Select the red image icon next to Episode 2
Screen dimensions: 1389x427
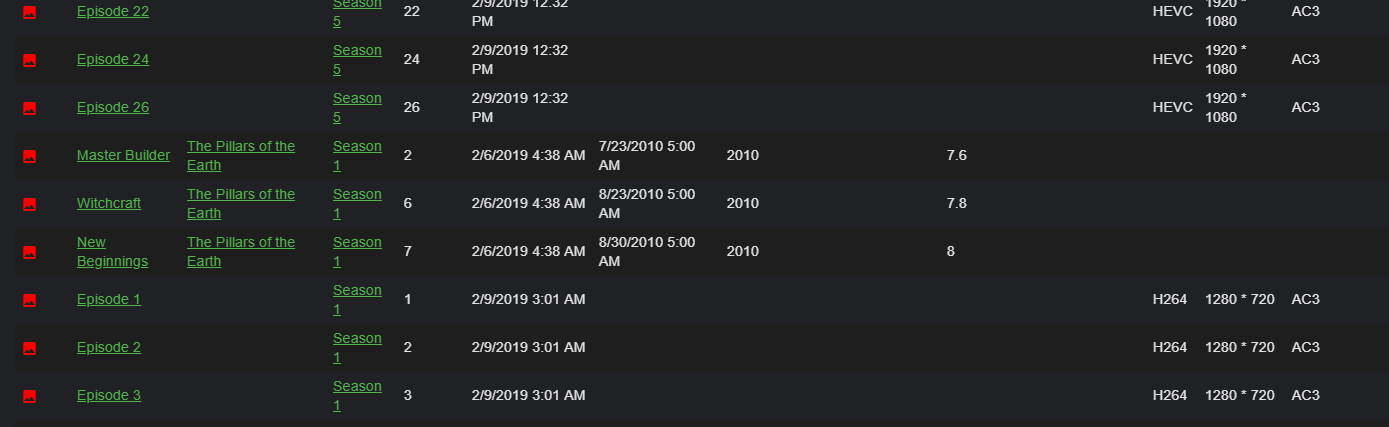29,348
